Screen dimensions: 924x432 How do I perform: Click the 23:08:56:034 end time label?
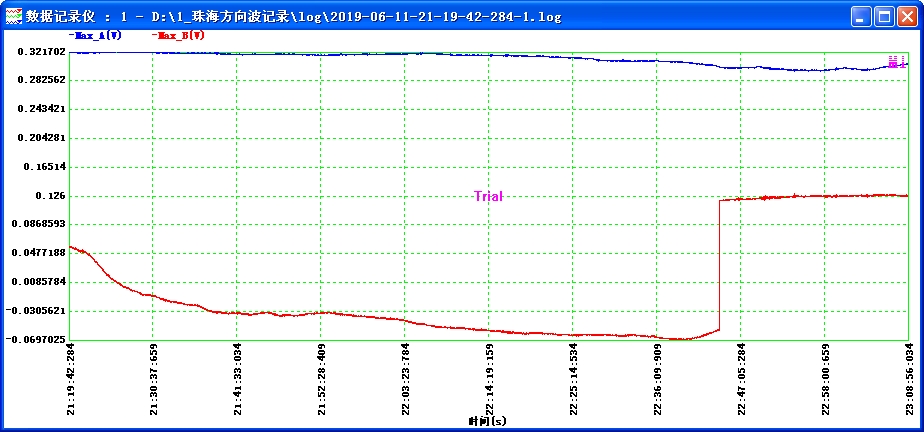[908, 380]
